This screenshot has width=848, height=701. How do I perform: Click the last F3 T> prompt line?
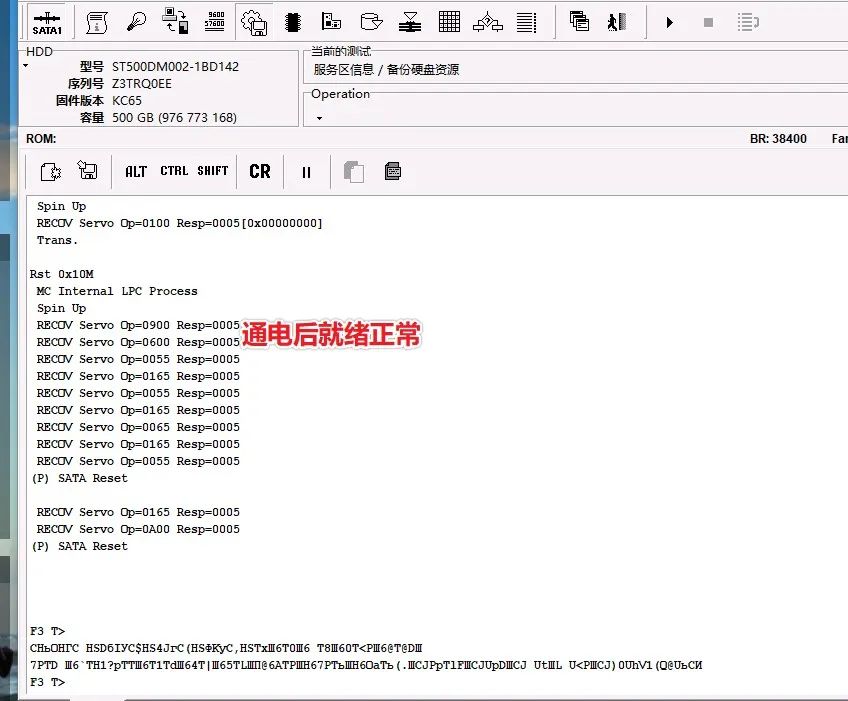coord(48,682)
